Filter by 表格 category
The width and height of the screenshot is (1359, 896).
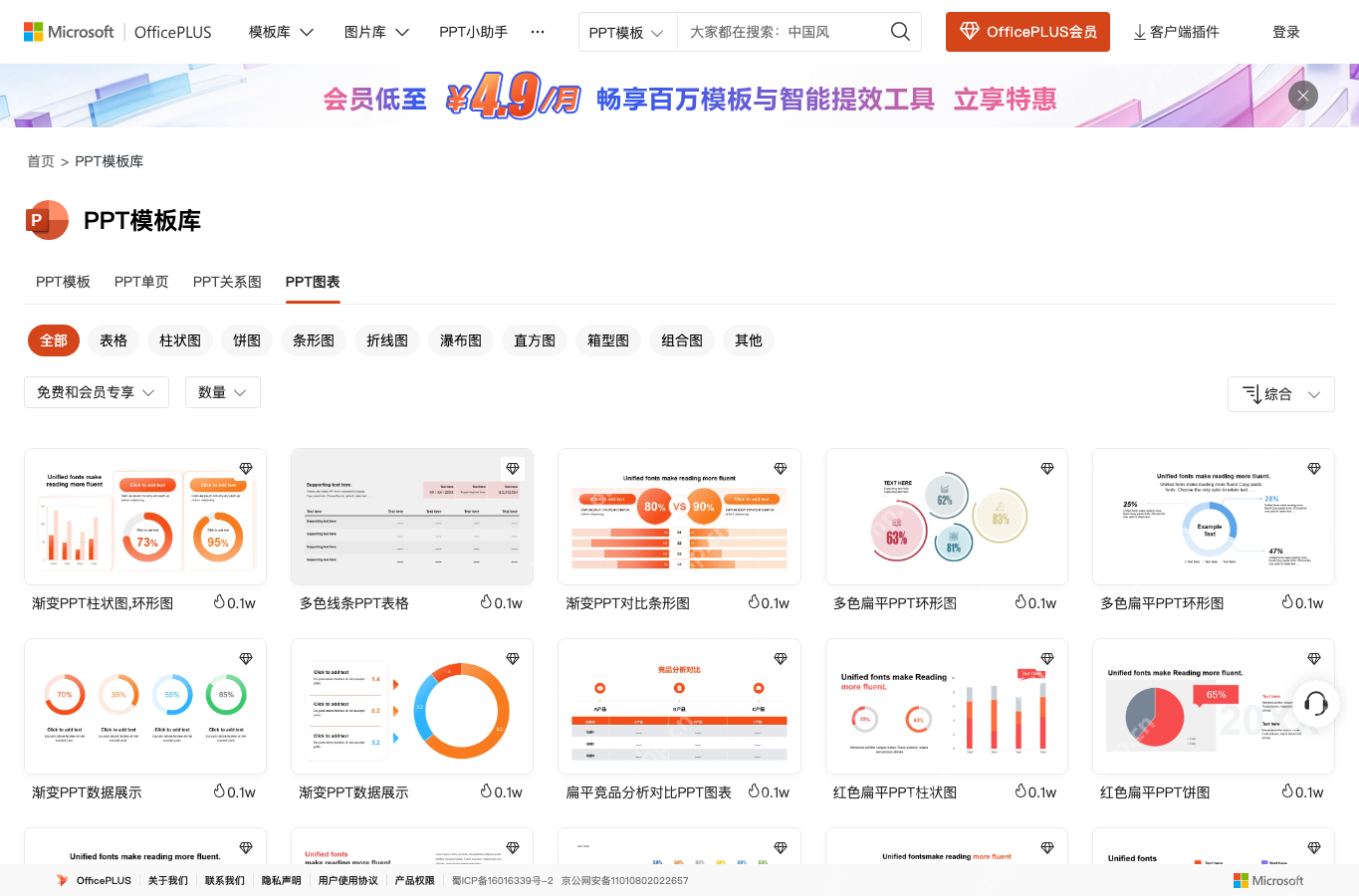pyautogui.click(x=113, y=340)
